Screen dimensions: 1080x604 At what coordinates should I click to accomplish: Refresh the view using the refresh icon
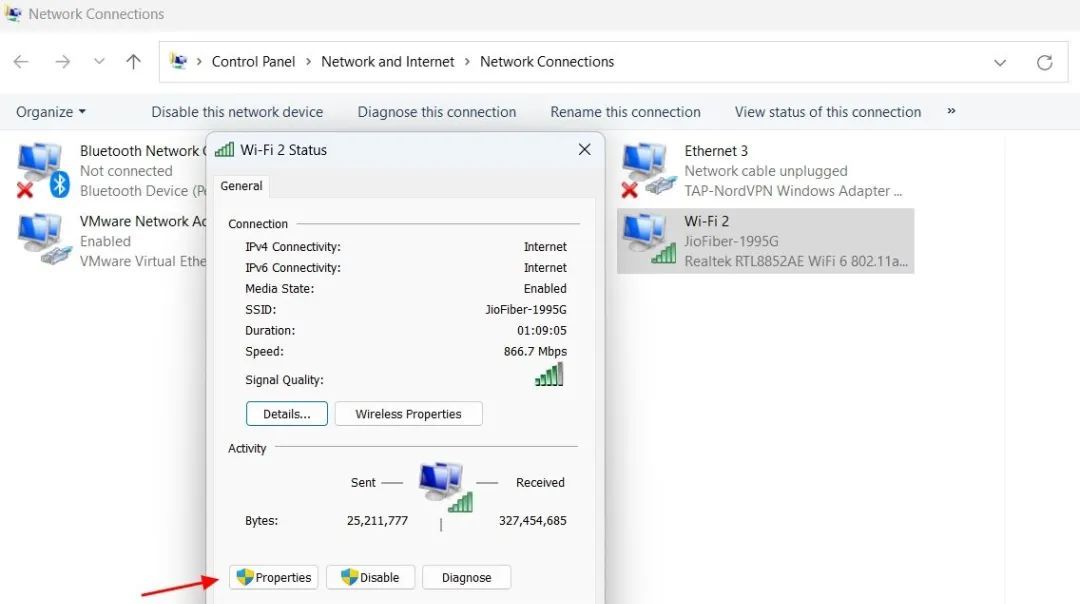point(1044,61)
